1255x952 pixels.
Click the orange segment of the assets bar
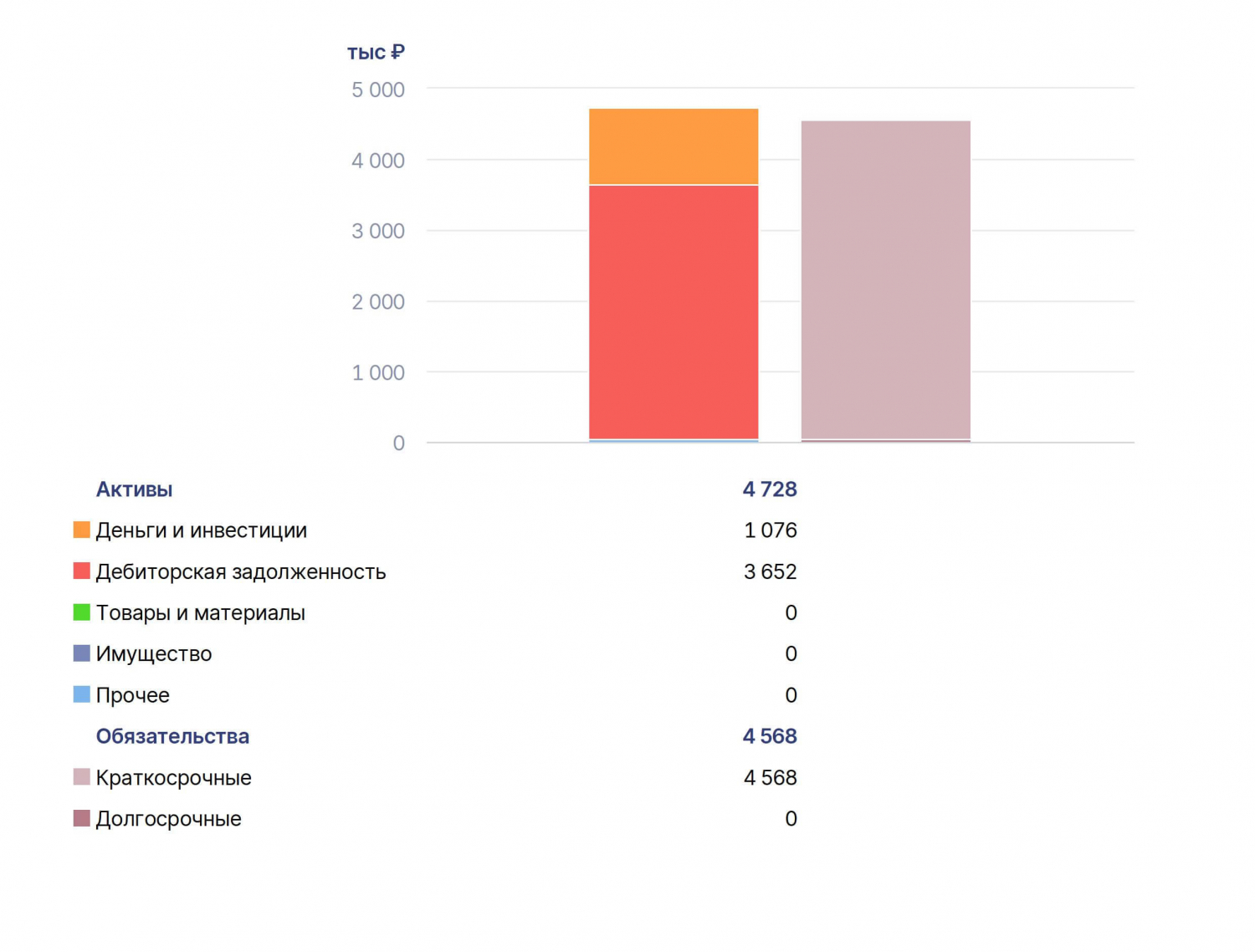674,146
